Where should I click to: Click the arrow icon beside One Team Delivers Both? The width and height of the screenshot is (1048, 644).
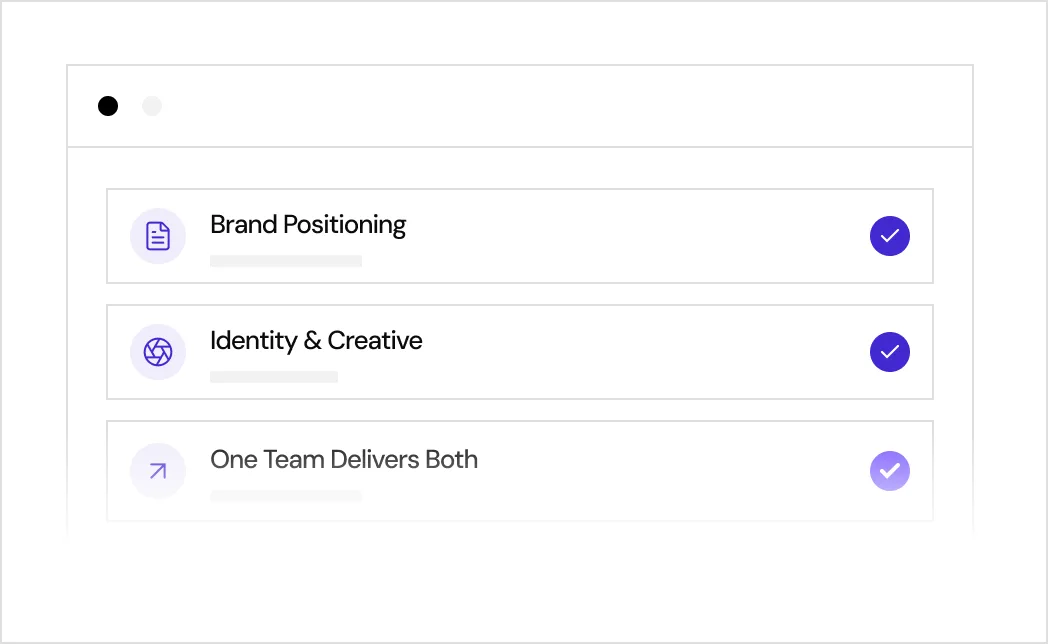(x=158, y=471)
